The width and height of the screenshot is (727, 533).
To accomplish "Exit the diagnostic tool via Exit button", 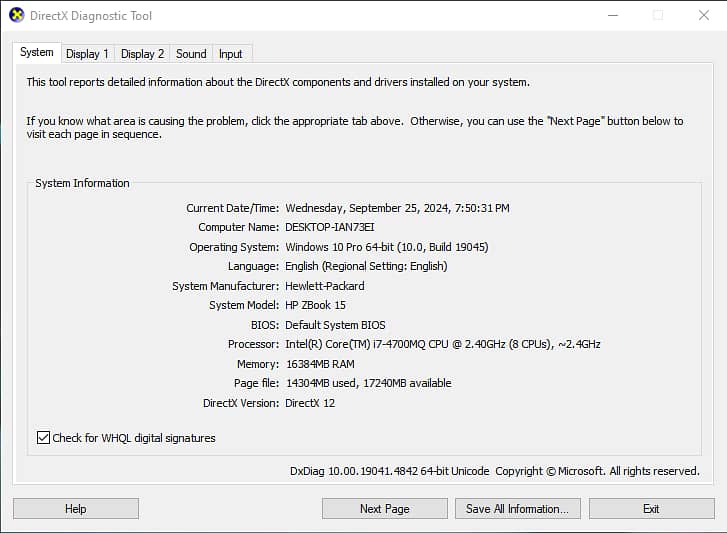I will click(x=651, y=509).
